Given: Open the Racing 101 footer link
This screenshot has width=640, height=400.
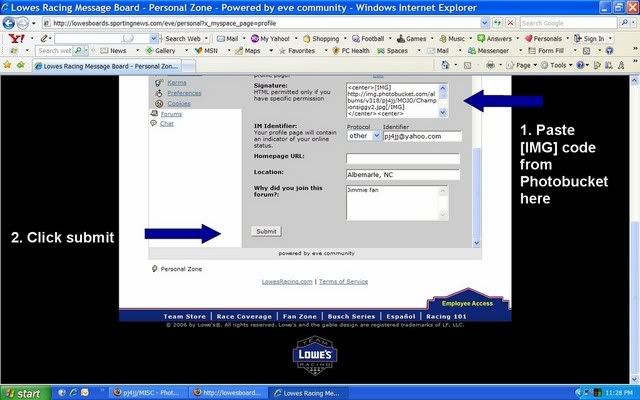Looking at the screenshot, I should click(x=446, y=316).
